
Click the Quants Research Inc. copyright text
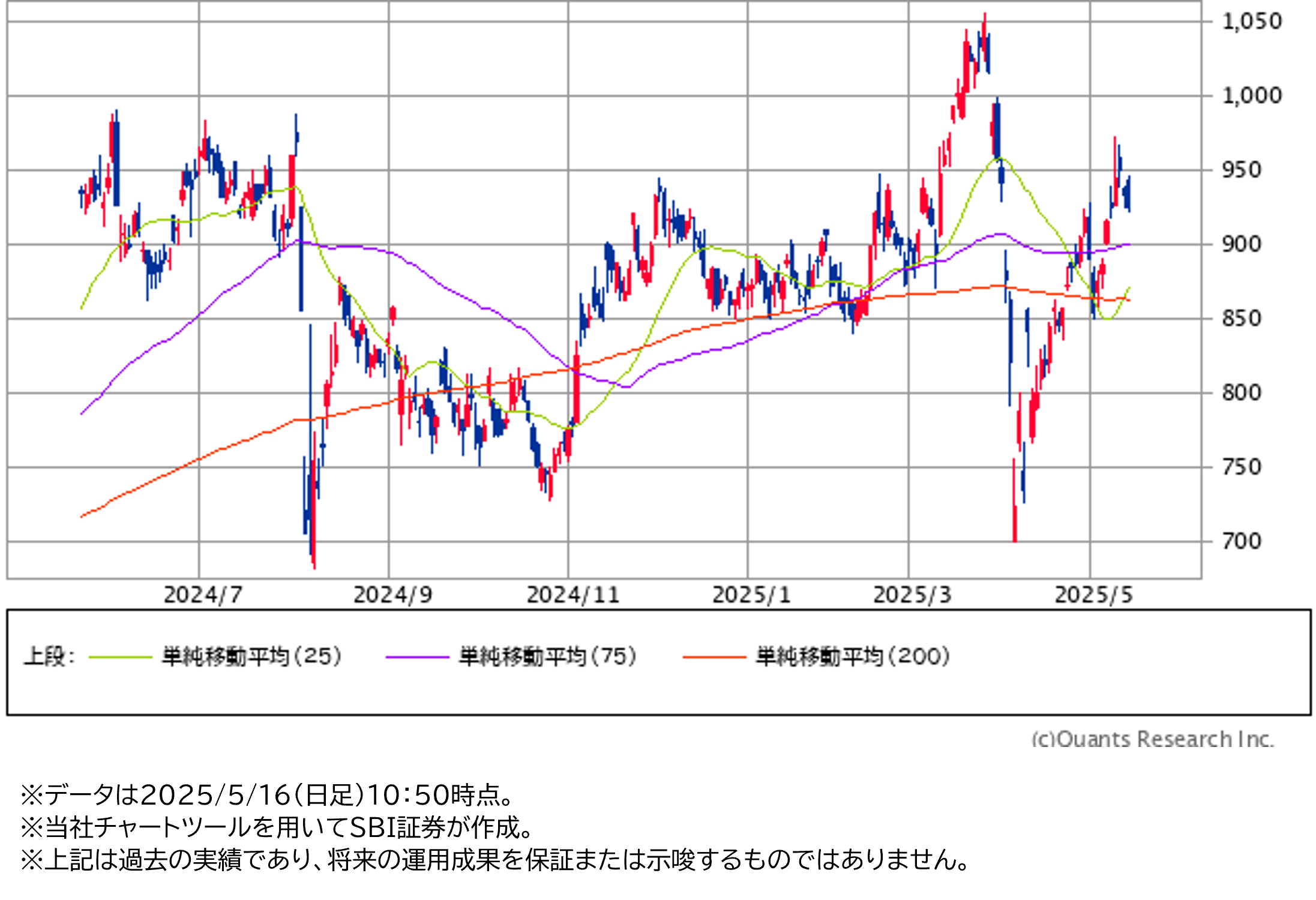pos(1152,739)
